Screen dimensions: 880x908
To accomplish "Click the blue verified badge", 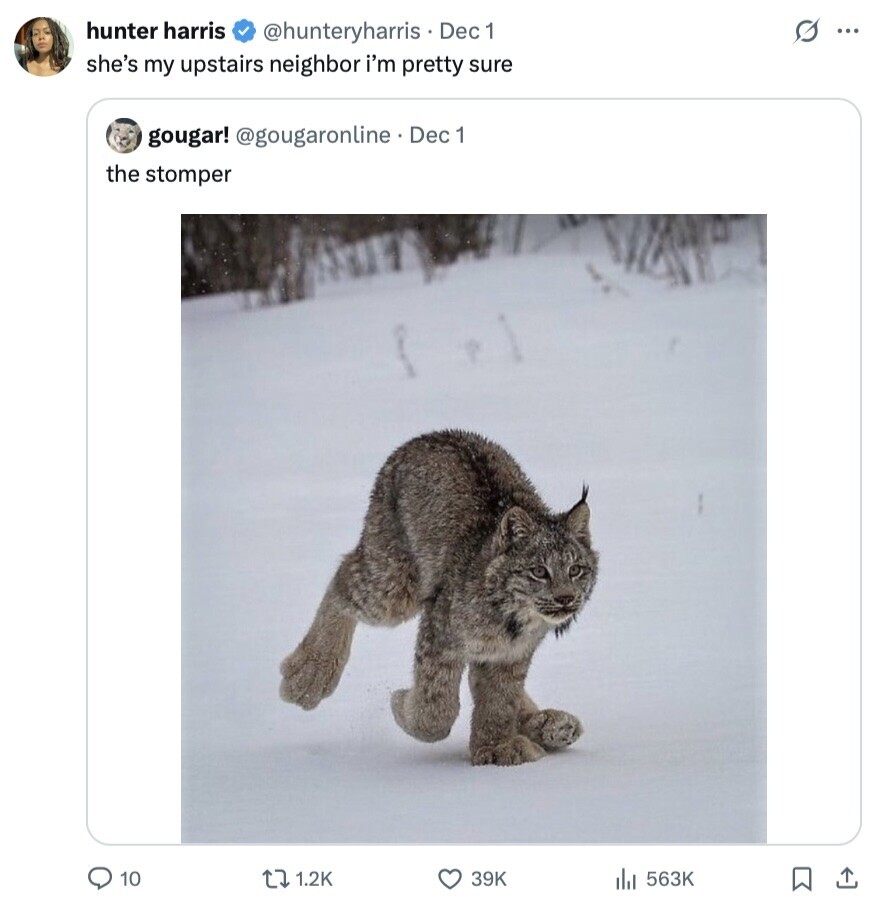I will tap(243, 32).
